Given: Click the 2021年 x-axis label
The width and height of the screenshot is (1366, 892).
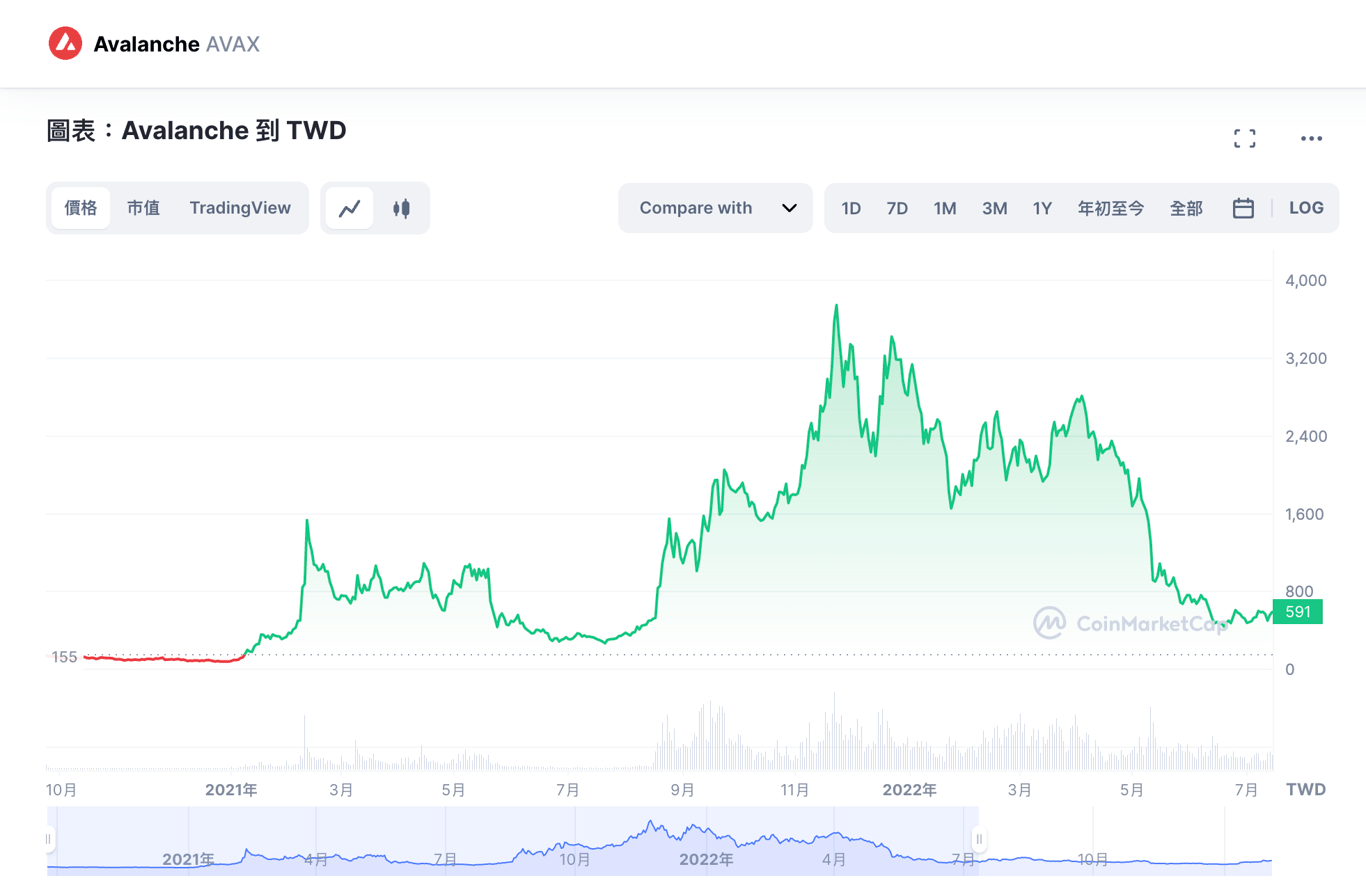Looking at the screenshot, I should (x=231, y=789).
